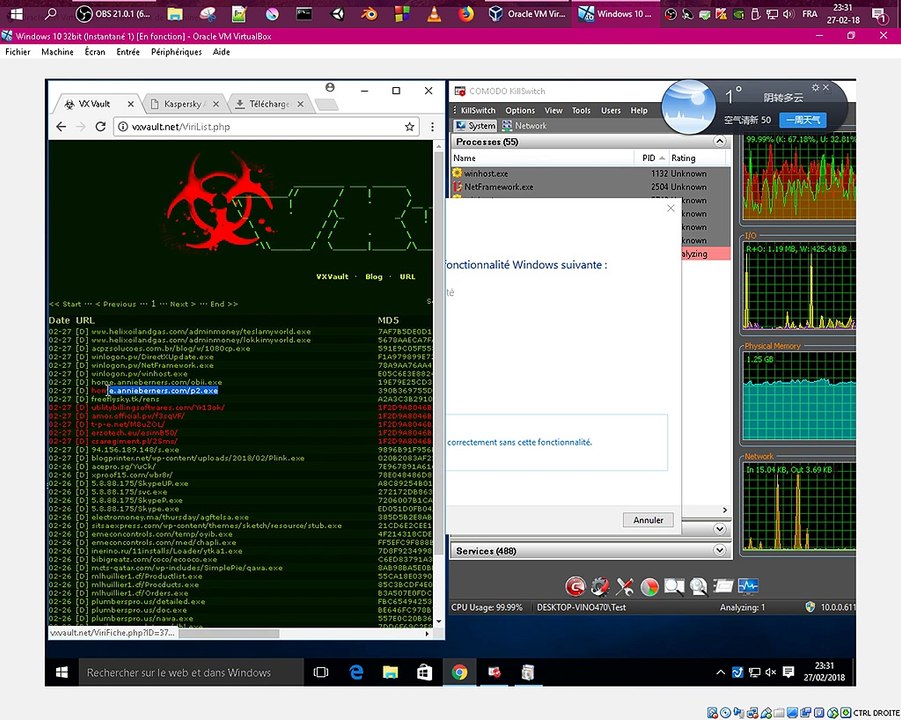Open the Options menu in KillSwitch
The image size is (901, 720).
coord(520,110)
